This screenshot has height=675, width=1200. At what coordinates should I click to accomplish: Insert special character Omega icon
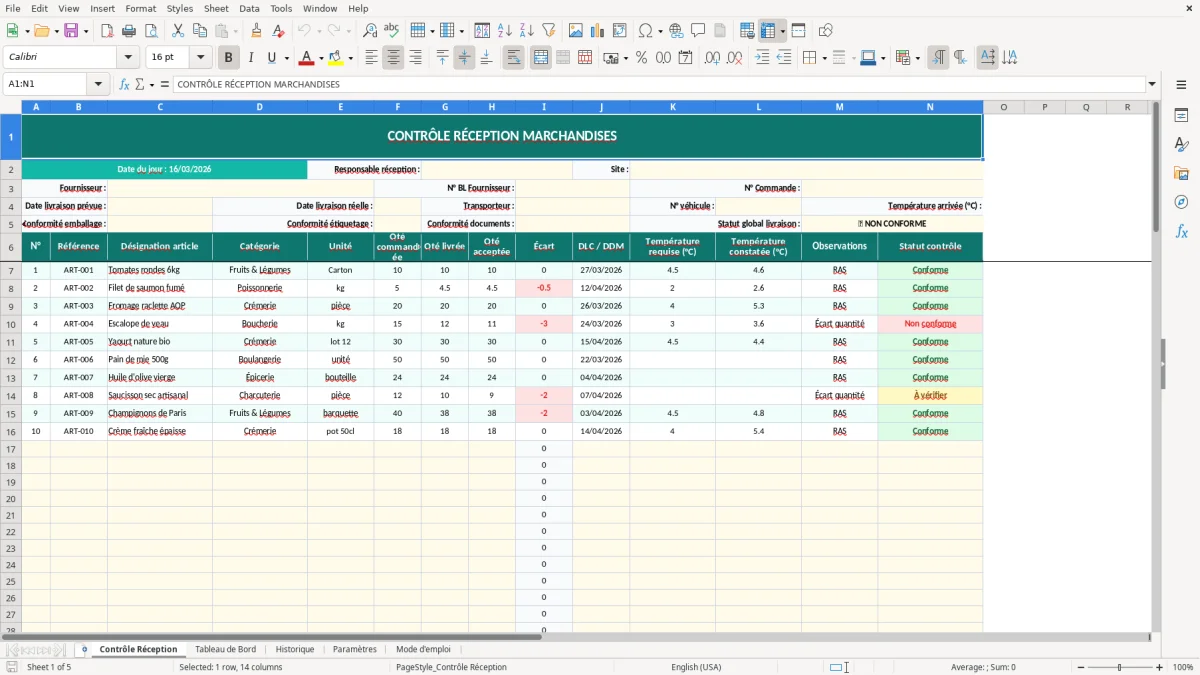click(x=645, y=31)
